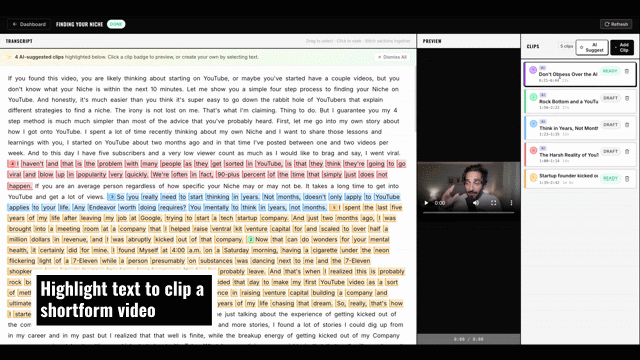Screen dimensions: 640x360
Task: Click the TRANSCRIPT panel header
Action: pos(19,41)
